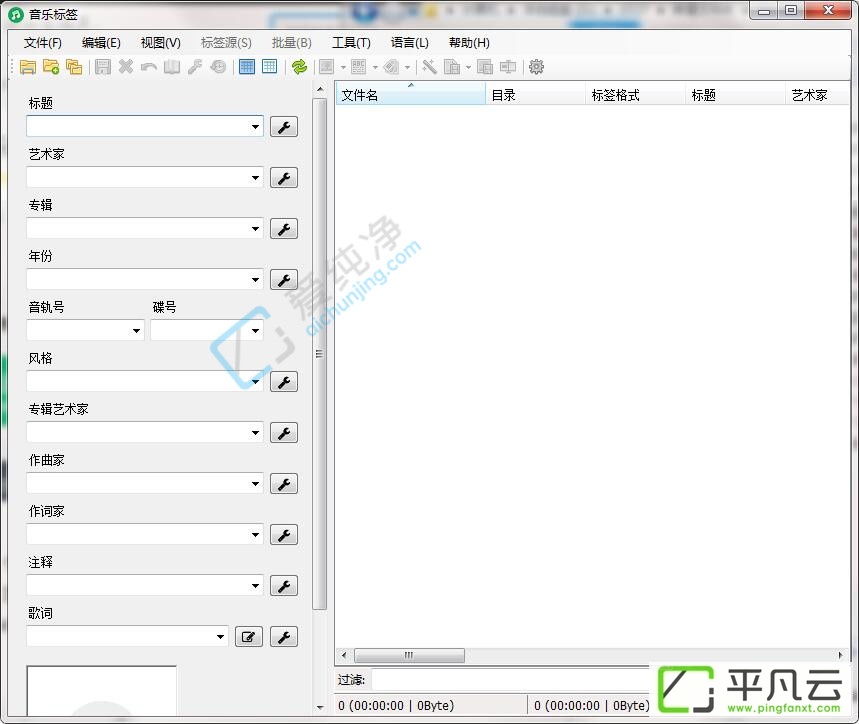
Task: Click the magic wand toolbar icon
Action: (430, 67)
